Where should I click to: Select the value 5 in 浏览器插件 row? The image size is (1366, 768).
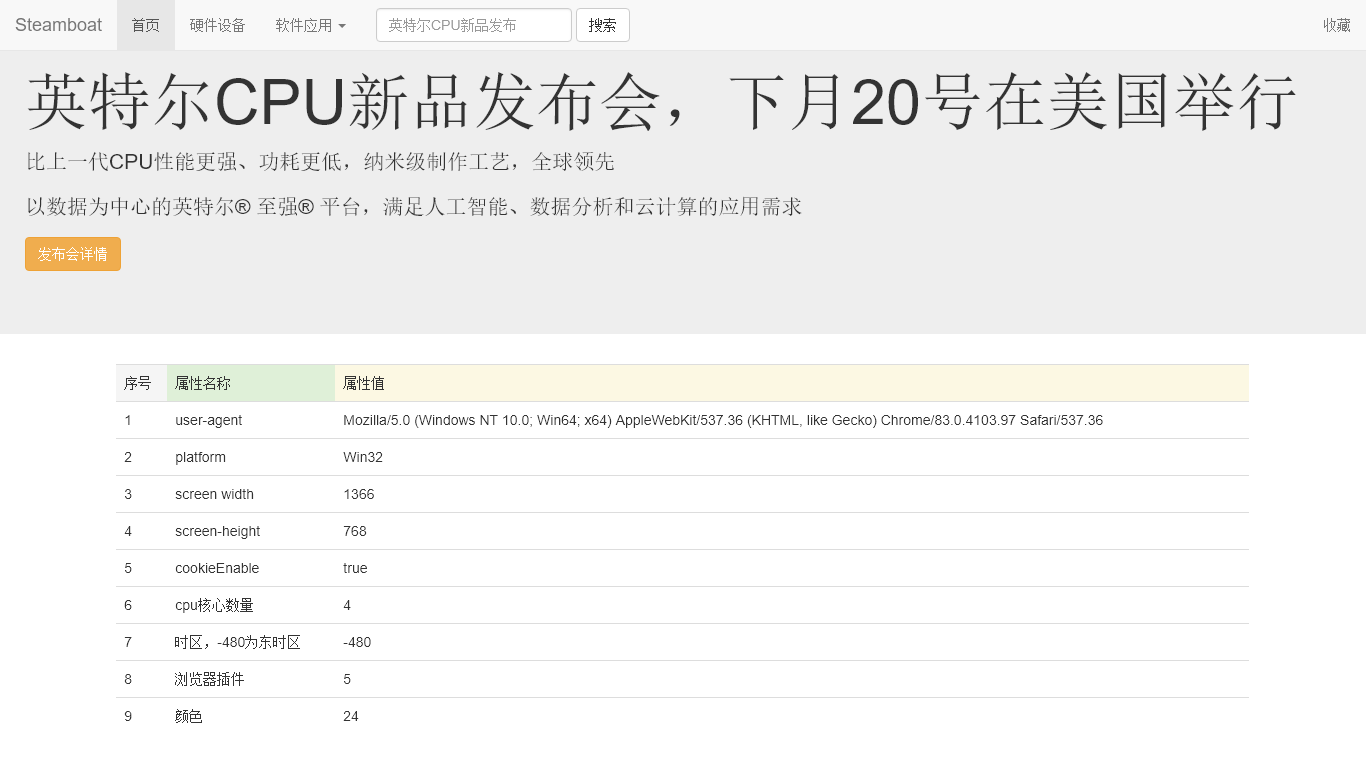click(792, 679)
